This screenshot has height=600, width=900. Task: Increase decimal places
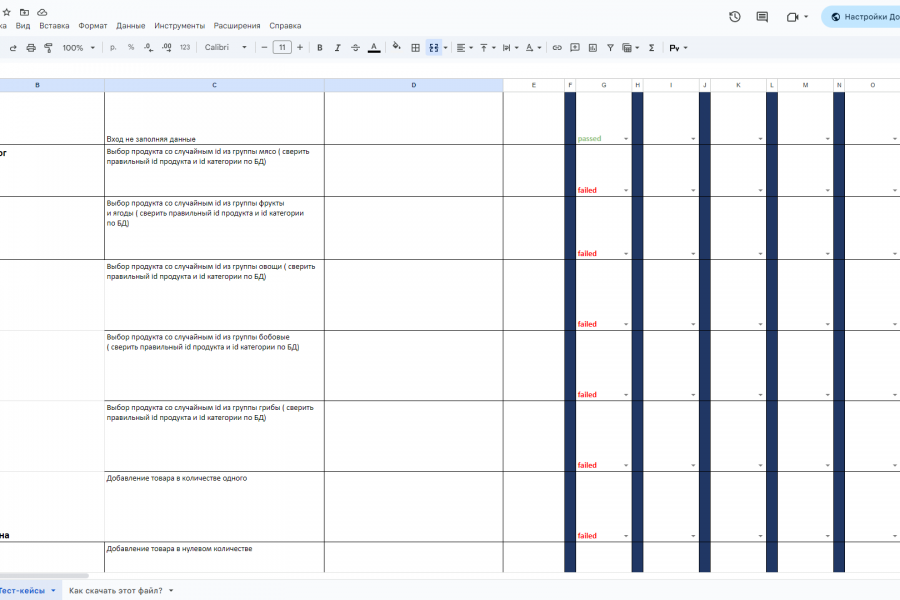166,48
